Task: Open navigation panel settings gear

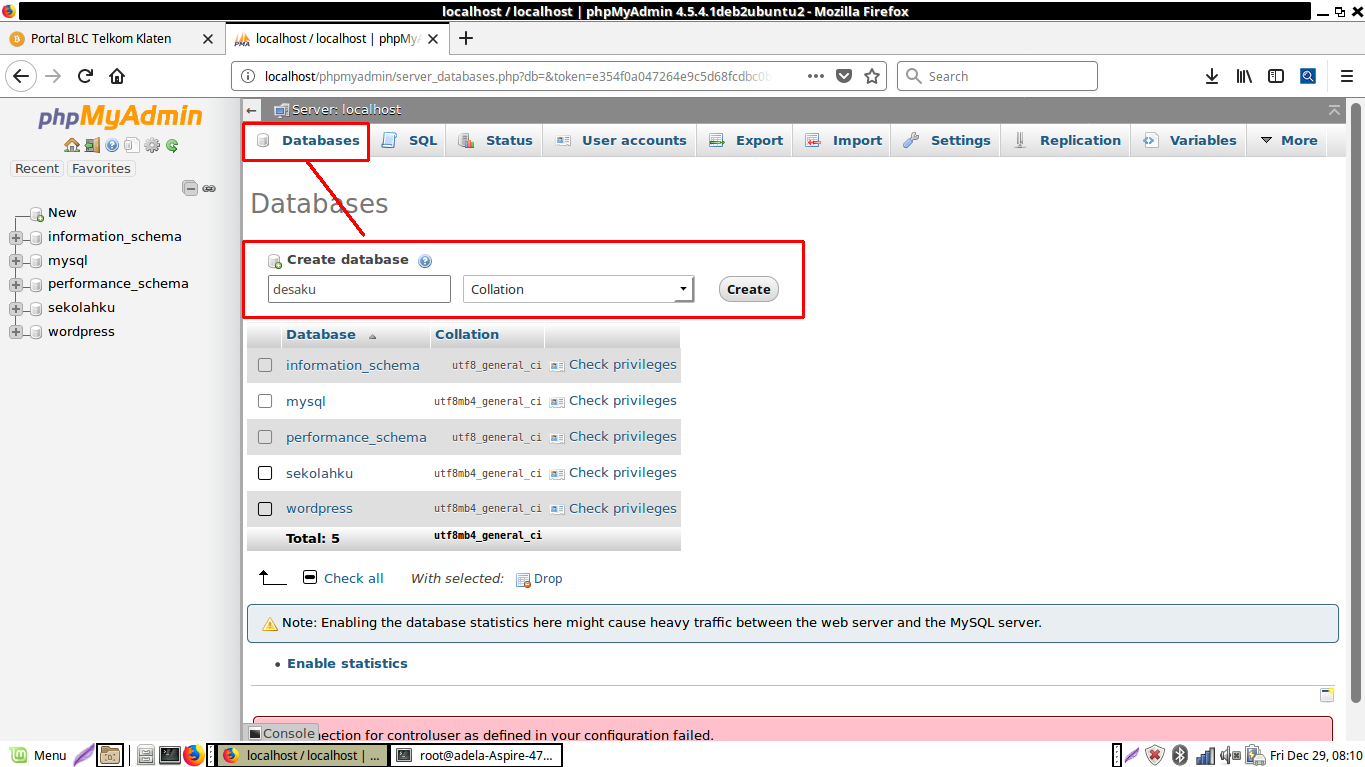Action: [x=152, y=145]
